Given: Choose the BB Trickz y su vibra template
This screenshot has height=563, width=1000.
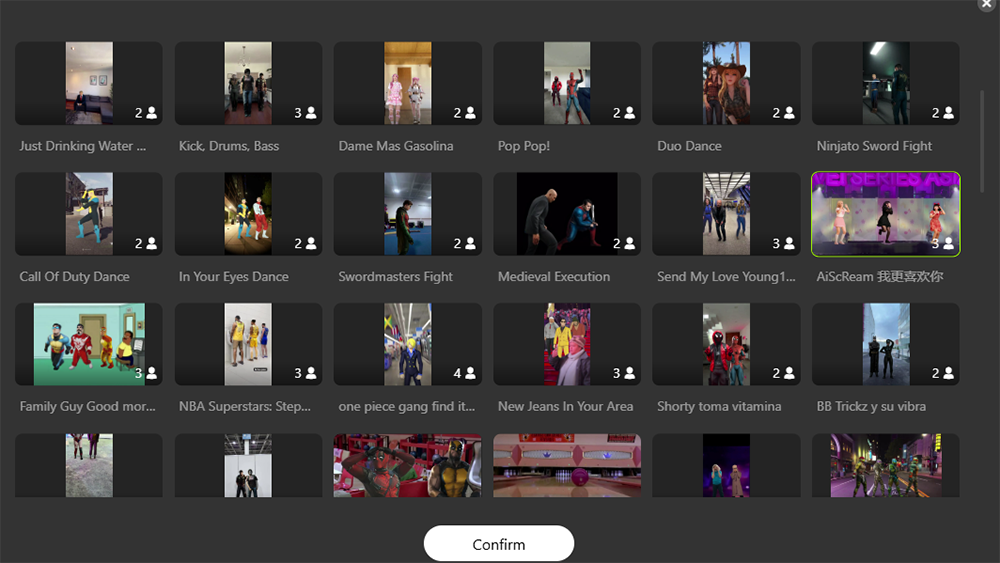Looking at the screenshot, I should tap(886, 344).
